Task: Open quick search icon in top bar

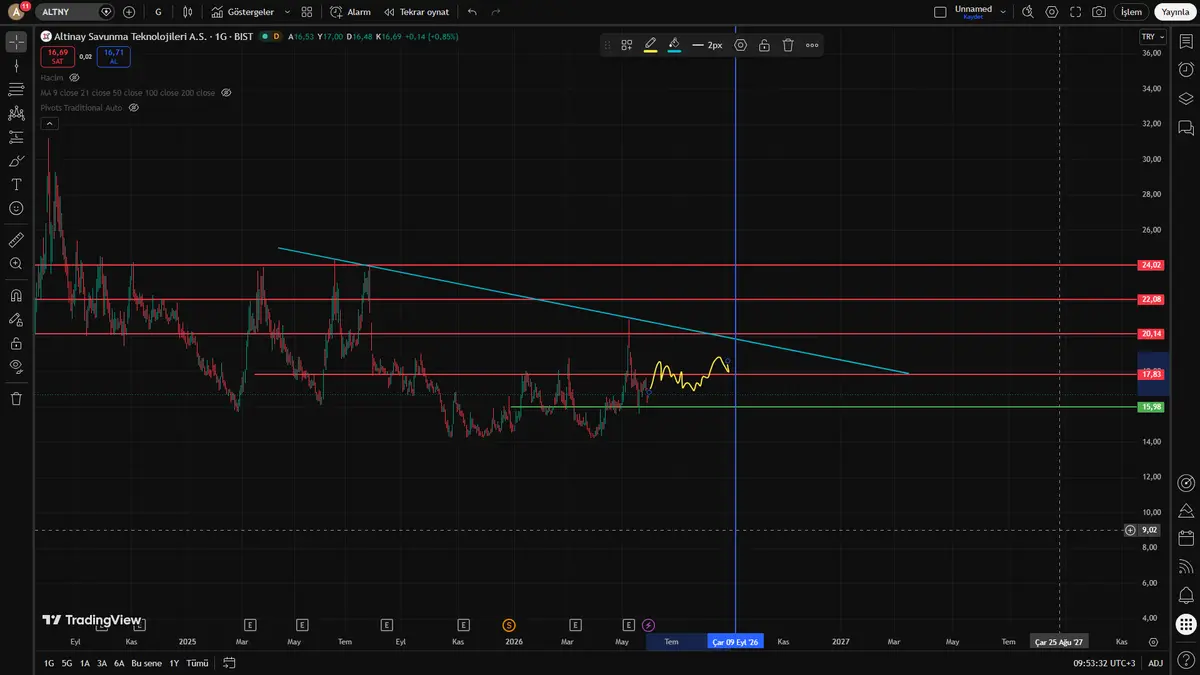Action: tap(1027, 12)
